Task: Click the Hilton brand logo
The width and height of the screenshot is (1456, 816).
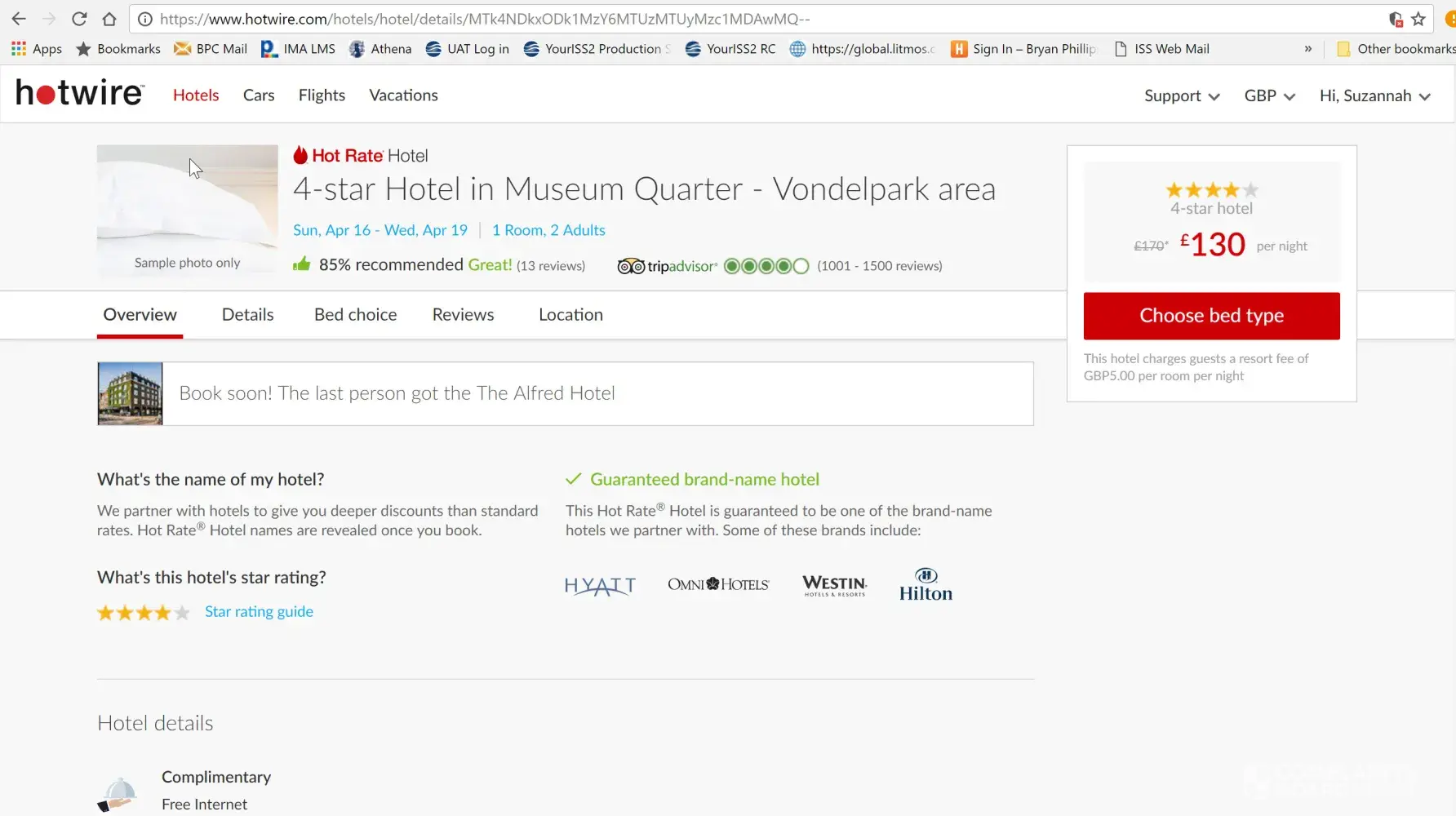Action: [x=926, y=585]
